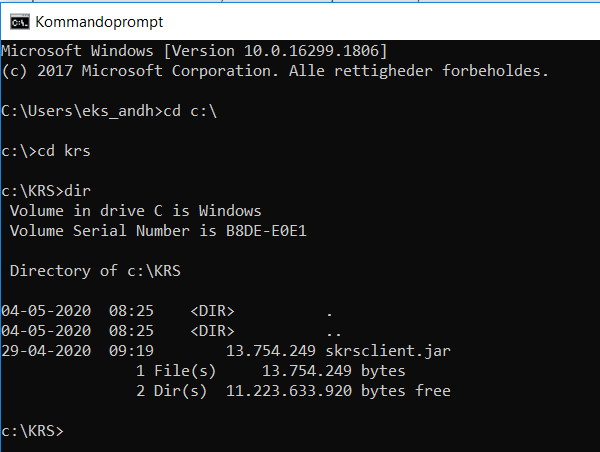Screen dimensions: 600x452
Task: Click the second <DIR> entry
Action: [212, 331]
